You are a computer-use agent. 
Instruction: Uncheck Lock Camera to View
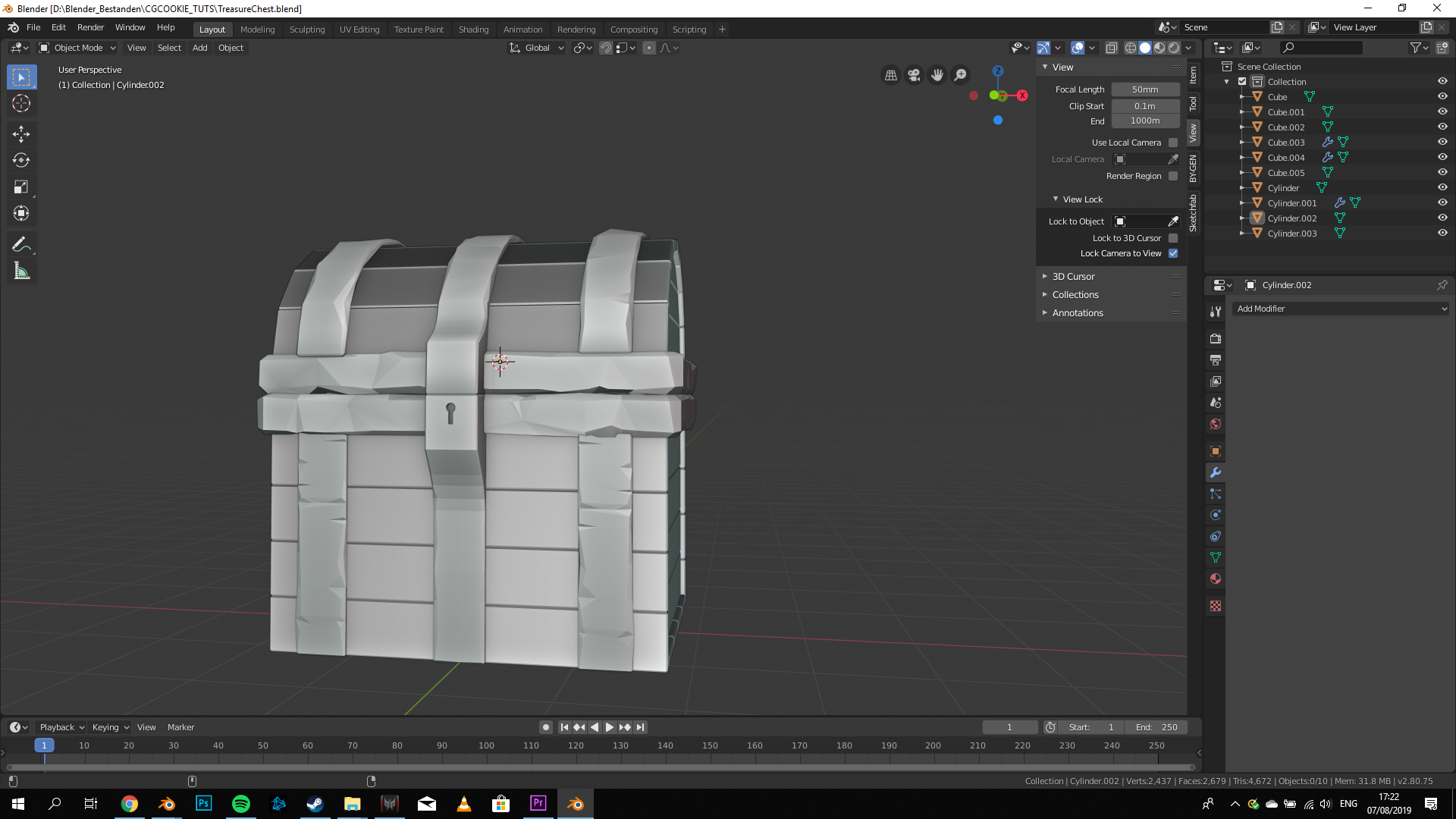click(x=1173, y=253)
